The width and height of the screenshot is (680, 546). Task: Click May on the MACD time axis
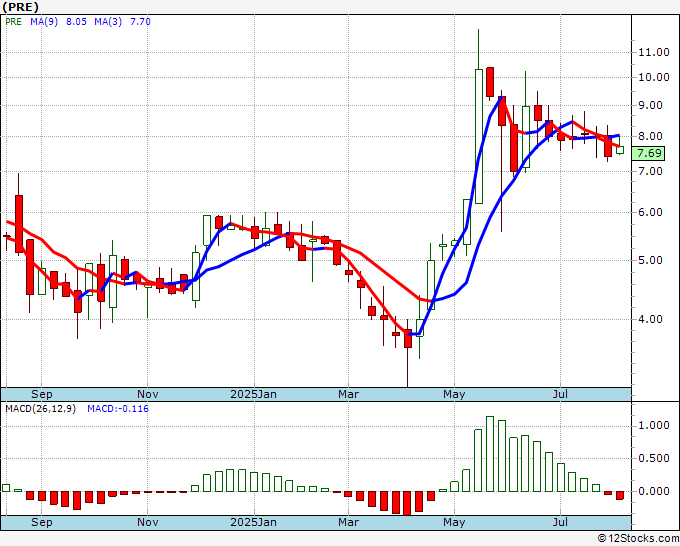click(454, 522)
